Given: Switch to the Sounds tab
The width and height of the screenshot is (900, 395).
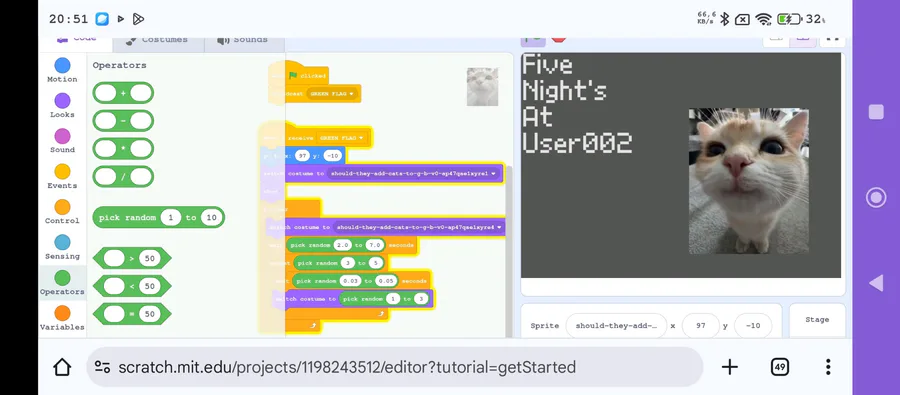Looking at the screenshot, I should (243, 40).
